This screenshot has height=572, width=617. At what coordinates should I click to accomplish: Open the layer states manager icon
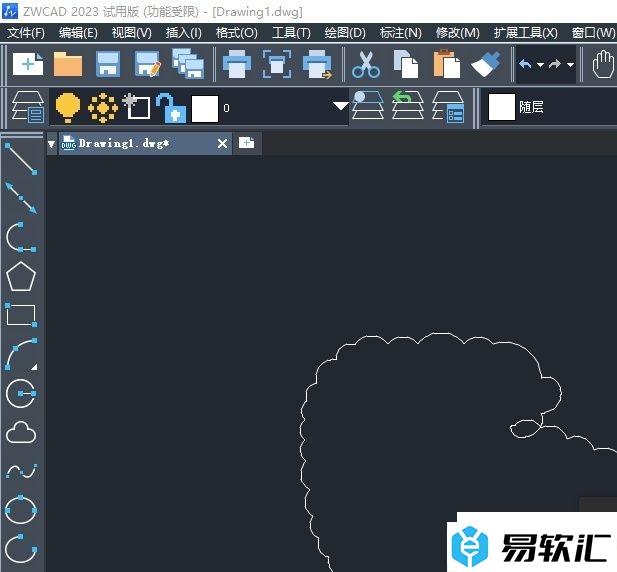pos(448,106)
